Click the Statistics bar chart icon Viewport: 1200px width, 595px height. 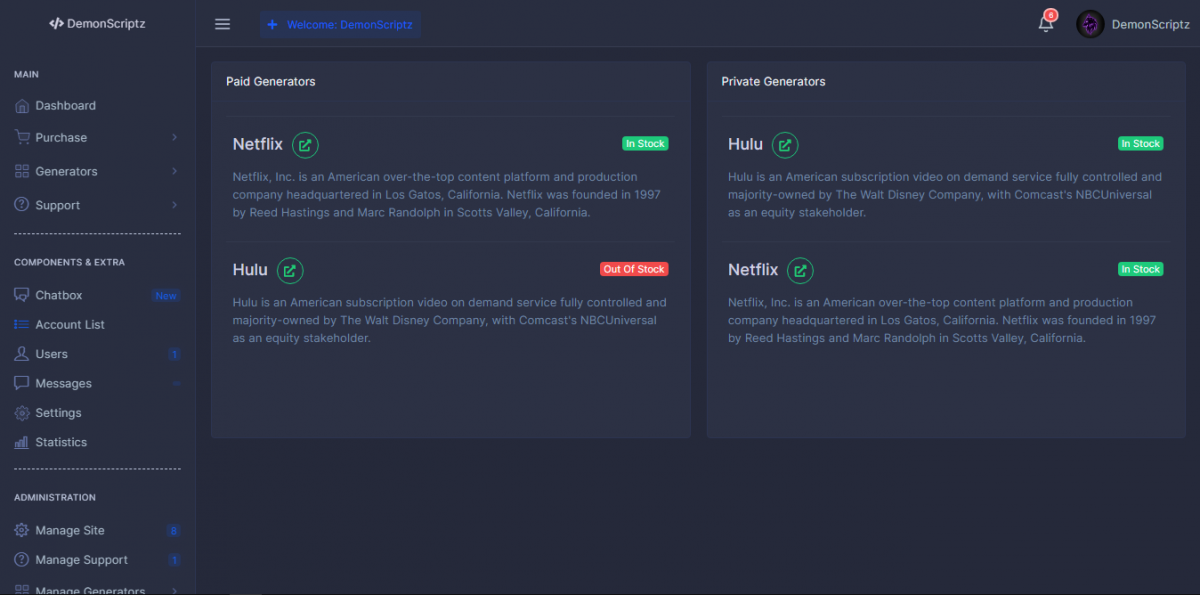pos(22,442)
